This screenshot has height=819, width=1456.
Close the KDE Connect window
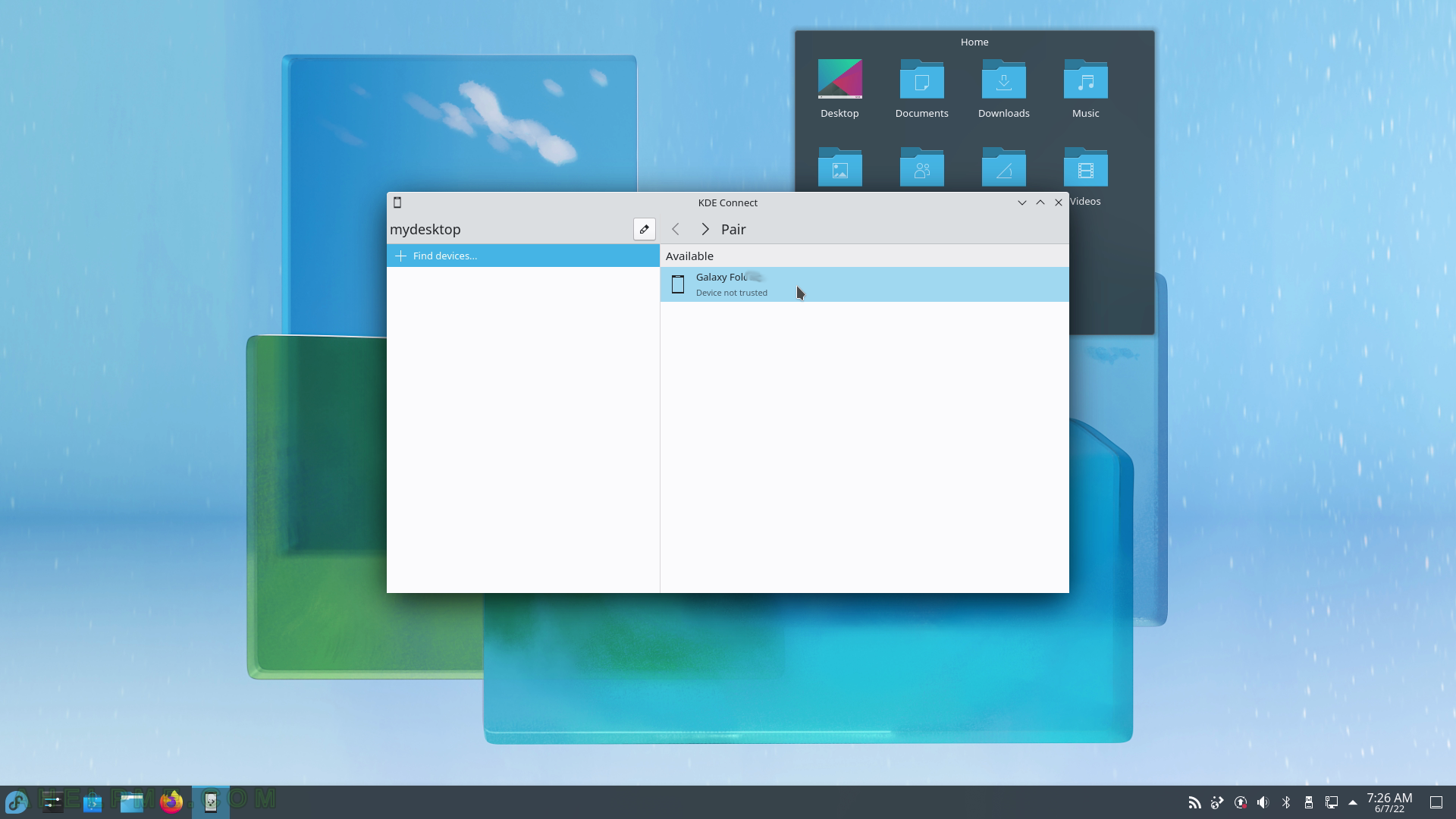(1059, 202)
